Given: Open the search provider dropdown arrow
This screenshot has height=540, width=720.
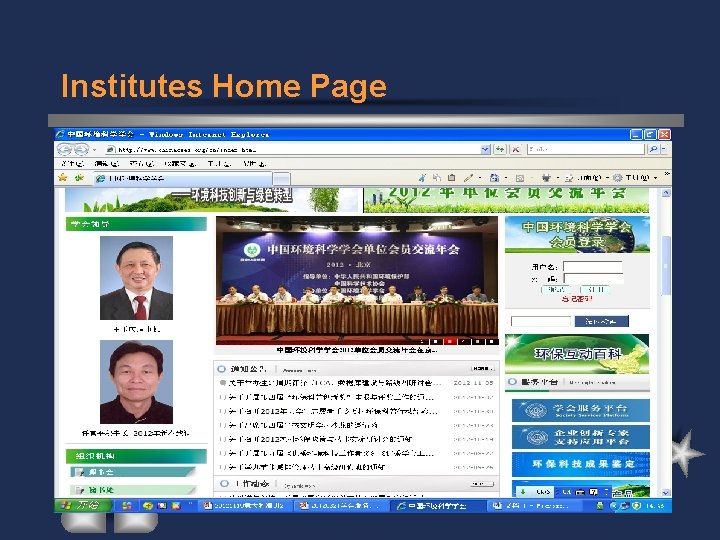Looking at the screenshot, I should pyautogui.click(x=664, y=149).
